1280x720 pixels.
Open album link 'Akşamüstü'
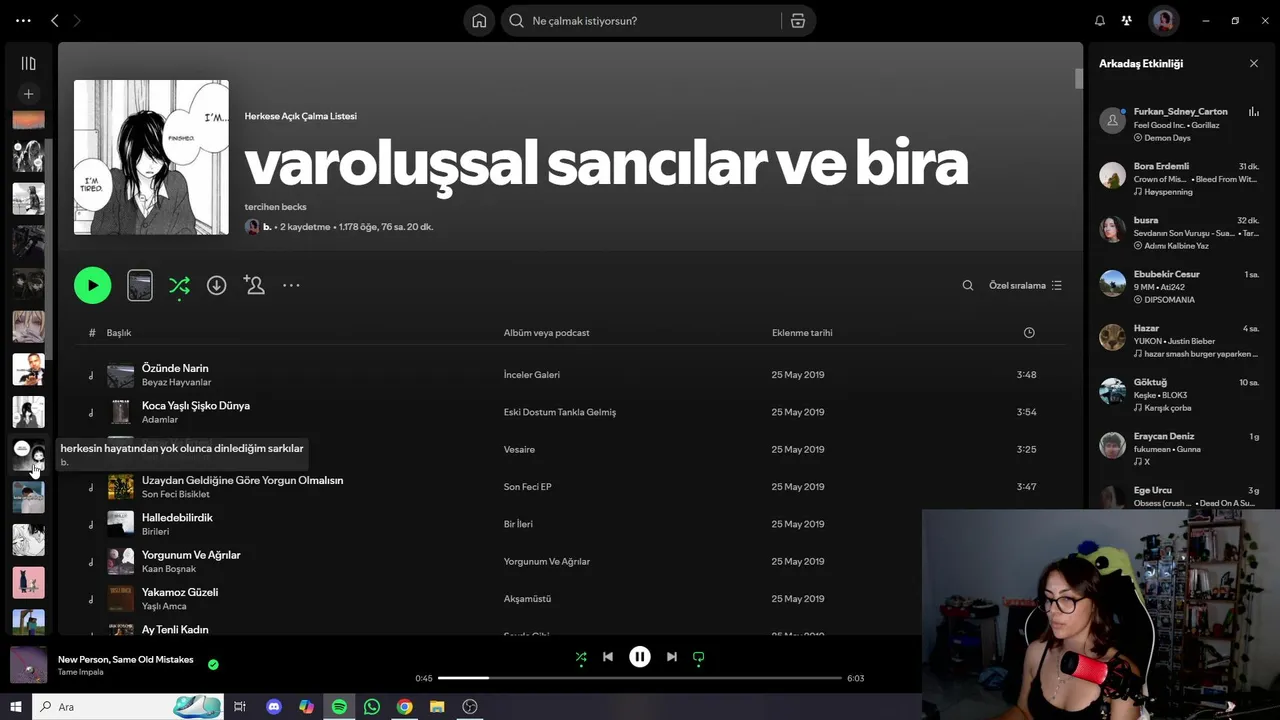click(x=527, y=599)
